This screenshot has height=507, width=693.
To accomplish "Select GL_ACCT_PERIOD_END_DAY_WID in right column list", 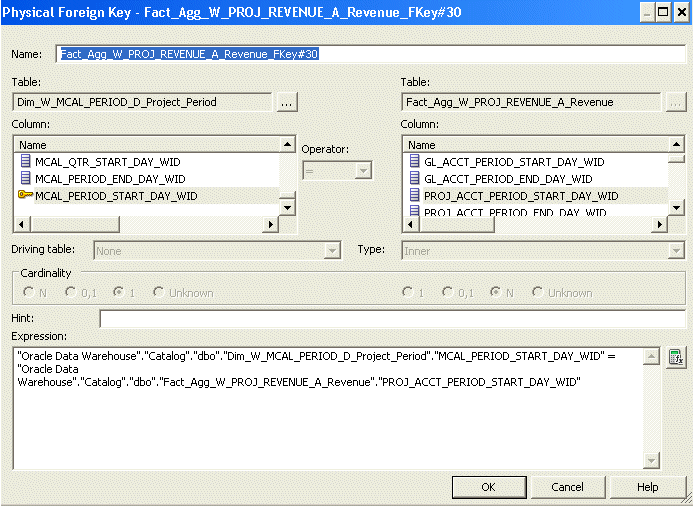I will (508, 179).
